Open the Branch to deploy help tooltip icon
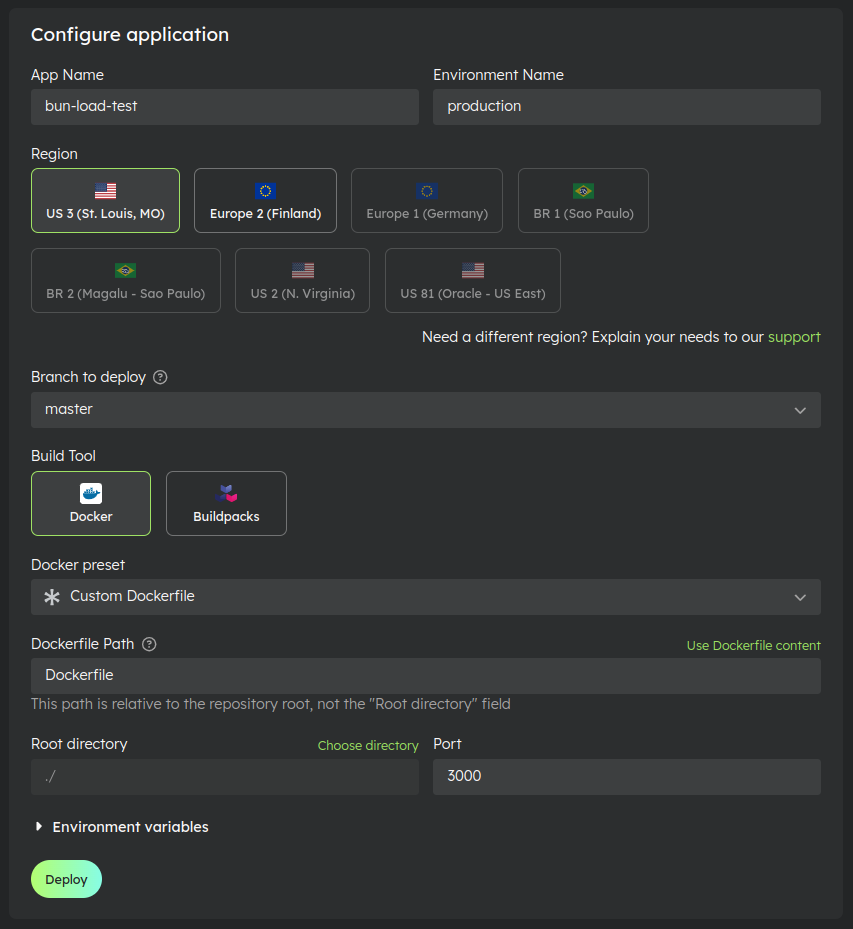The image size is (853, 929). coord(160,377)
